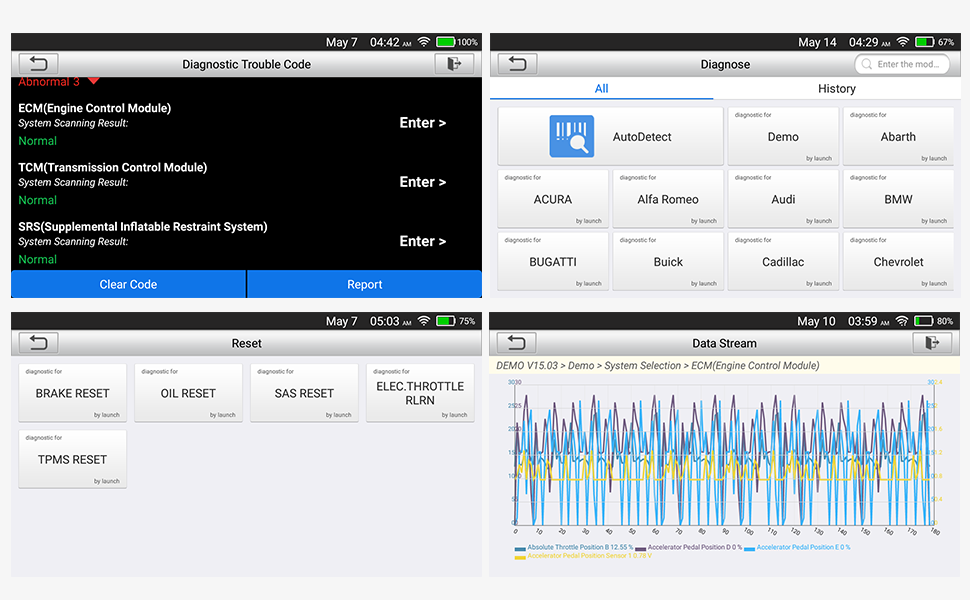Open TCM details with Enter arrow

pos(422,182)
